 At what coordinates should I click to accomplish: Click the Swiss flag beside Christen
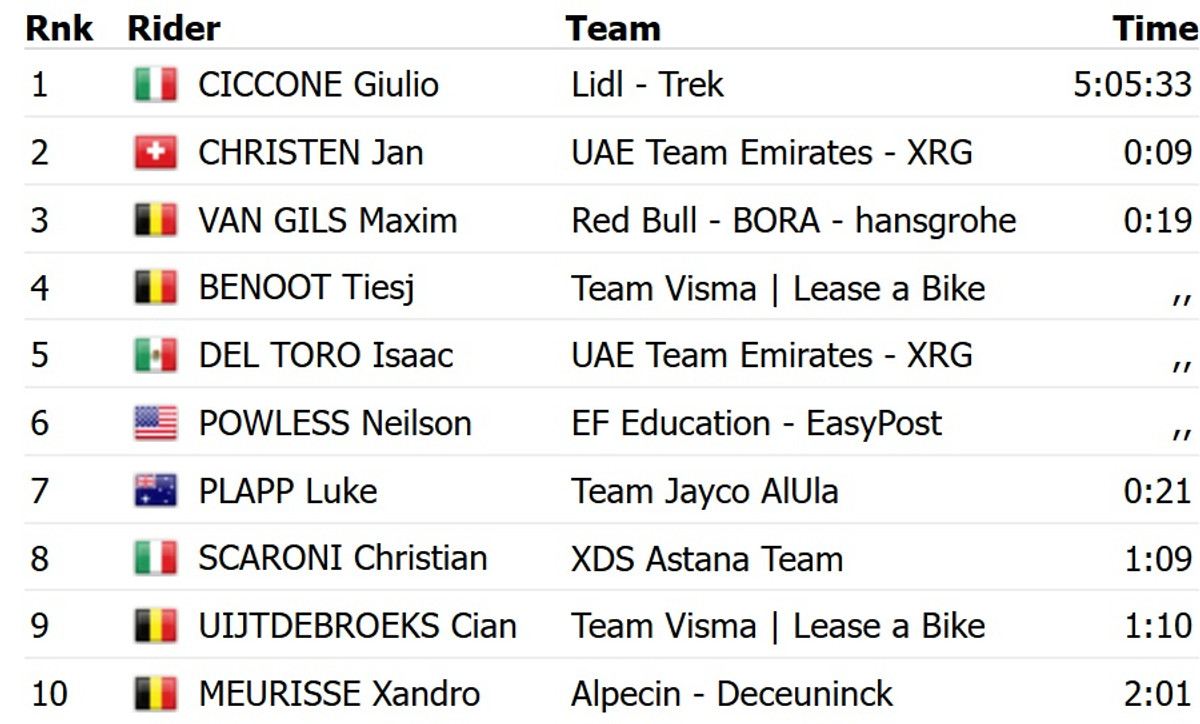pos(155,153)
